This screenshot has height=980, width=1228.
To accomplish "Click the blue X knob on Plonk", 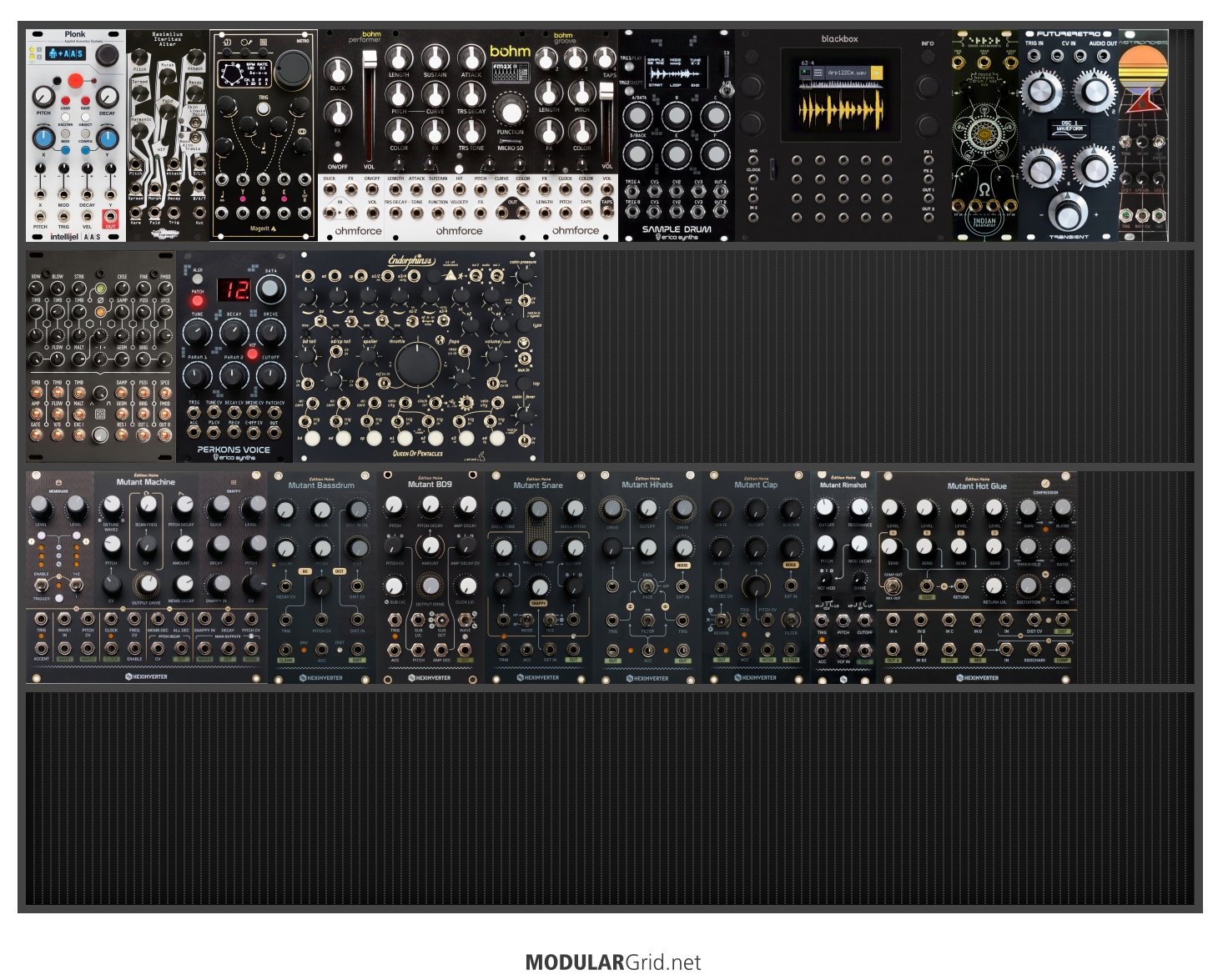I will click(x=43, y=138).
